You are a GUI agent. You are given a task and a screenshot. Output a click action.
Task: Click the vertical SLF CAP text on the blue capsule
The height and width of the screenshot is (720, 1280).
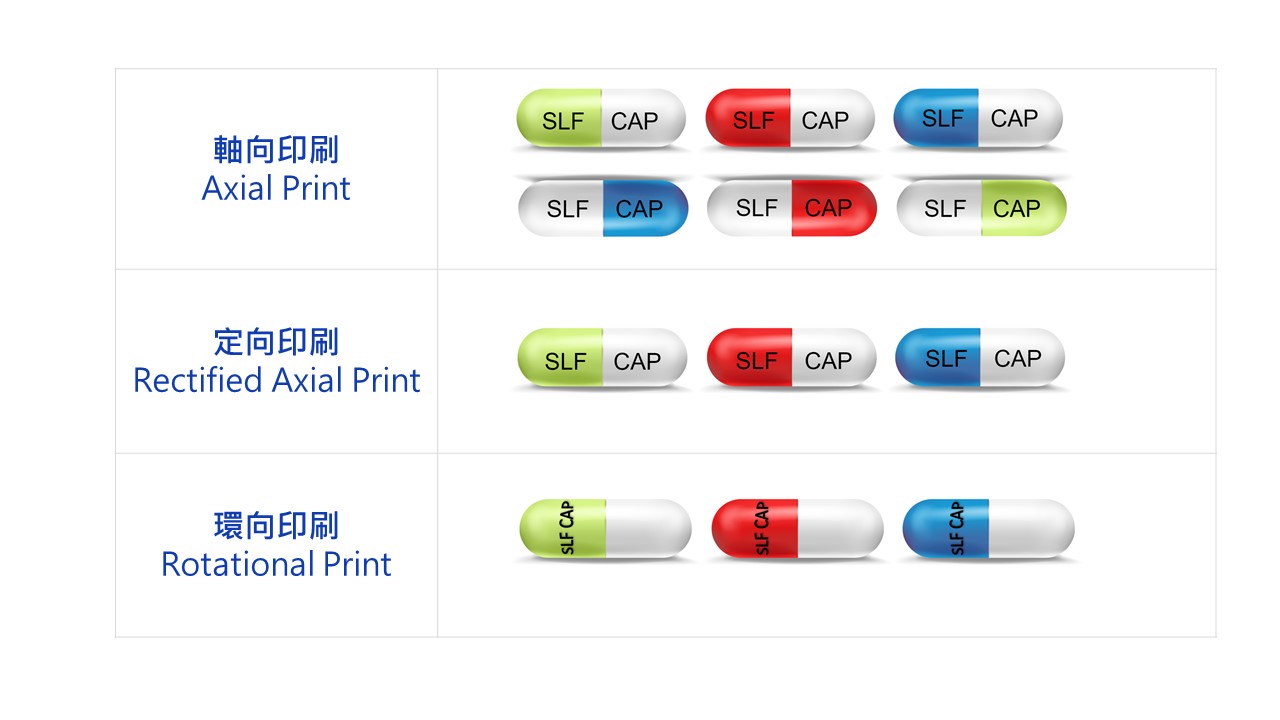pos(957,529)
